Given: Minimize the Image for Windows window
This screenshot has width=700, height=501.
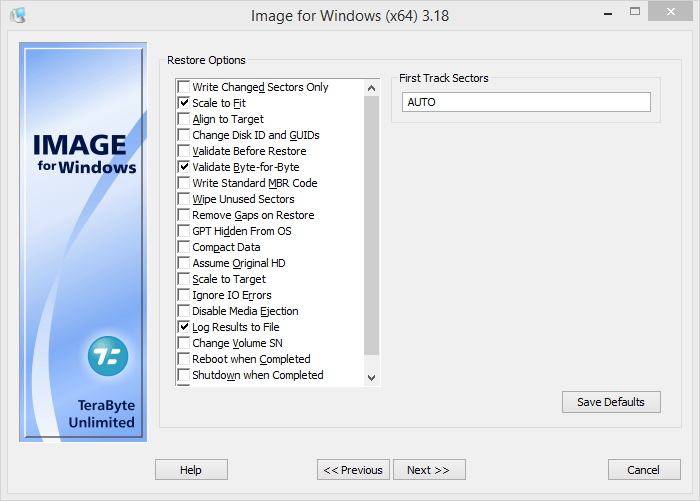Looking at the screenshot, I should pyautogui.click(x=608, y=13).
